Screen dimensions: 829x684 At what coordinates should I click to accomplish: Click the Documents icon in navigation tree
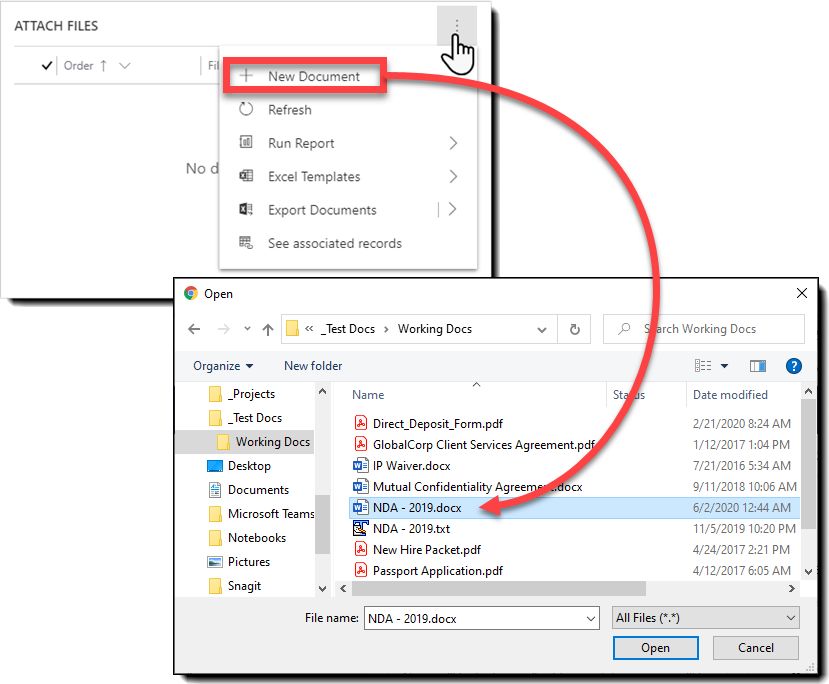click(x=215, y=489)
